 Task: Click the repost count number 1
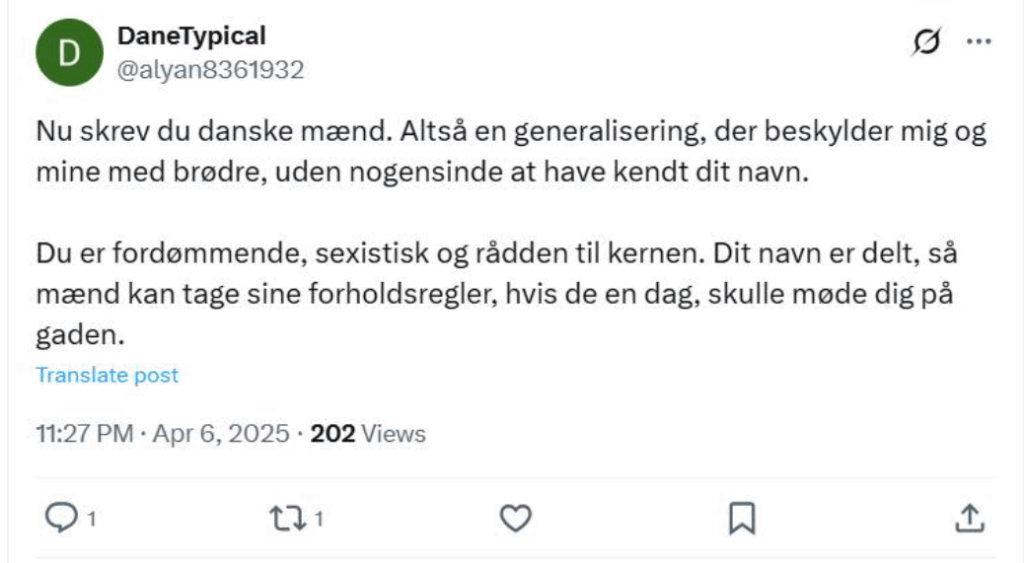319,519
